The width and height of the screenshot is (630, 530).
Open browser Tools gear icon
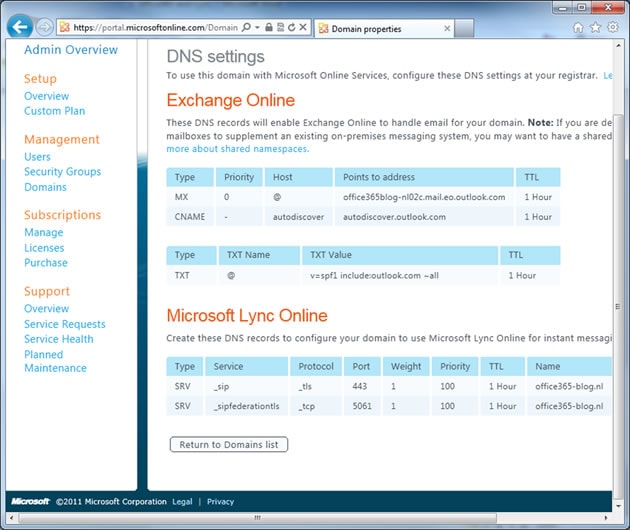click(x=612, y=27)
